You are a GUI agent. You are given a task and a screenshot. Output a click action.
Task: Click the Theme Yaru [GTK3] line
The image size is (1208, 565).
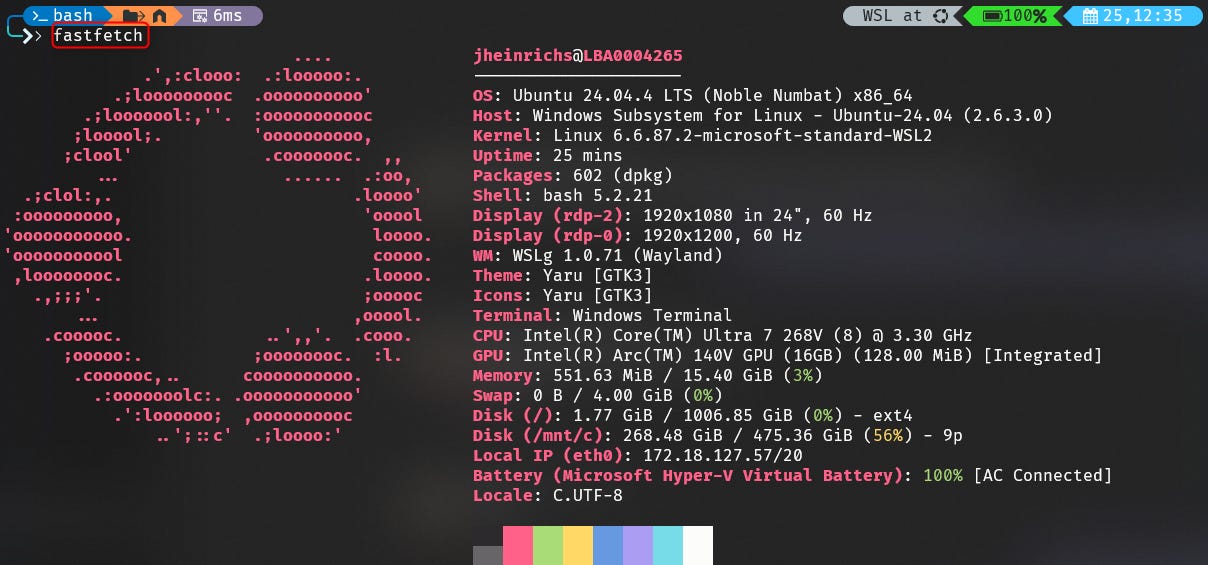[x=562, y=276]
